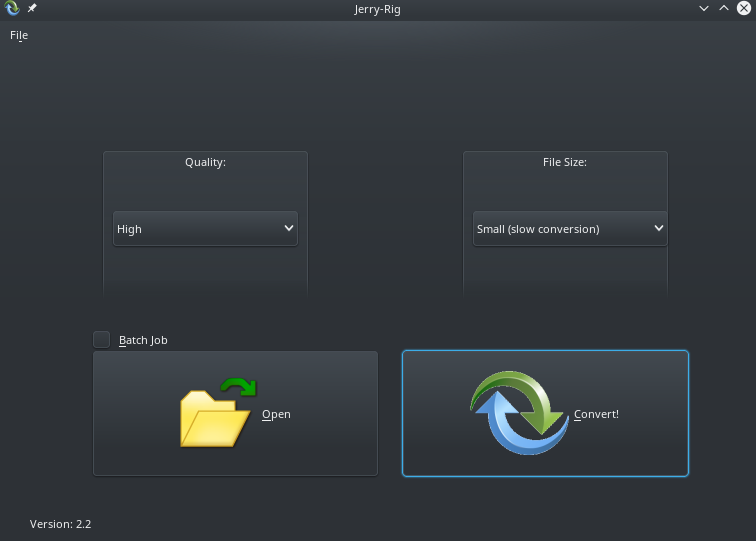Close the Jerry-Rig window
Viewport: 756px width, 541px height.
[x=742, y=9]
